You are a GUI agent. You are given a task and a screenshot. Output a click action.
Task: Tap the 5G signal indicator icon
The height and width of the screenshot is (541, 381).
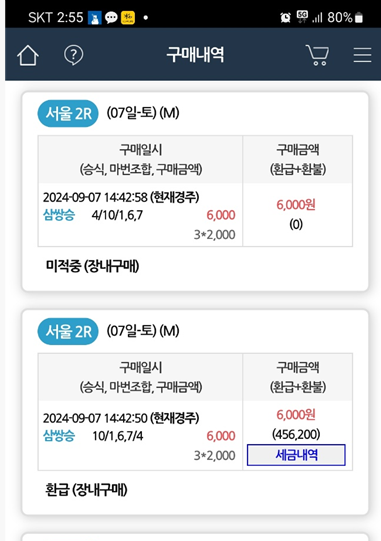click(x=302, y=17)
